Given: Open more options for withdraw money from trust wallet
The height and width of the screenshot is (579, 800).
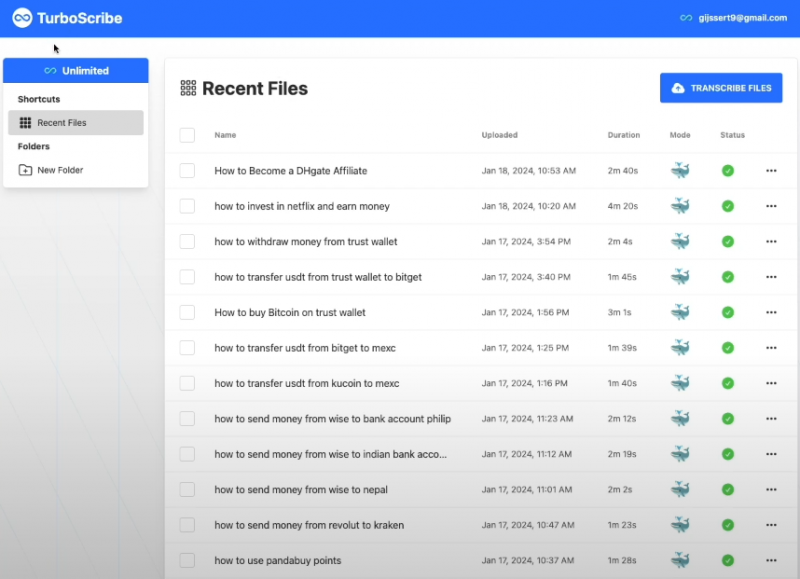Looking at the screenshot, I should click(771, 241).
